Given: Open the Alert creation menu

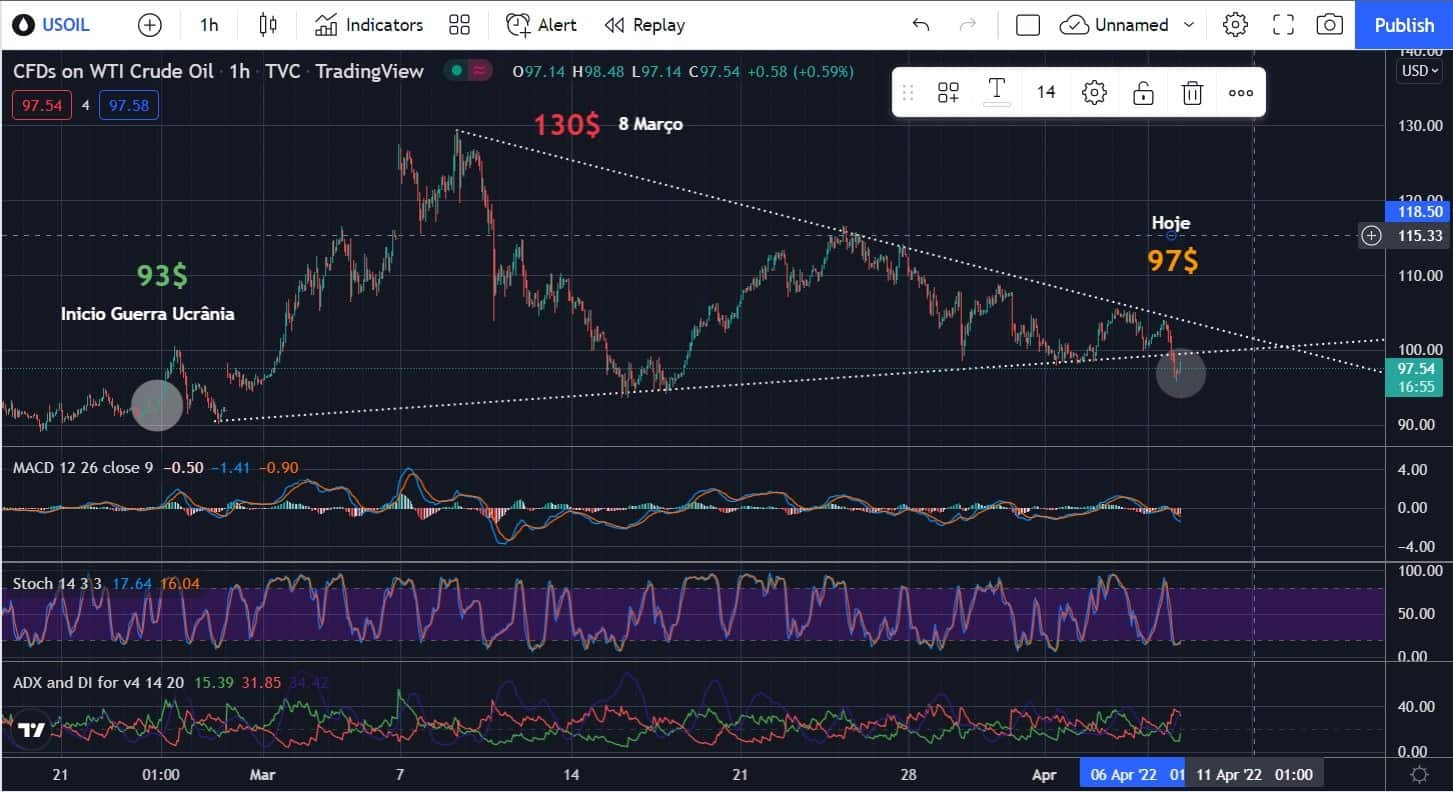Looking at the screenshot, I should 541,25.
